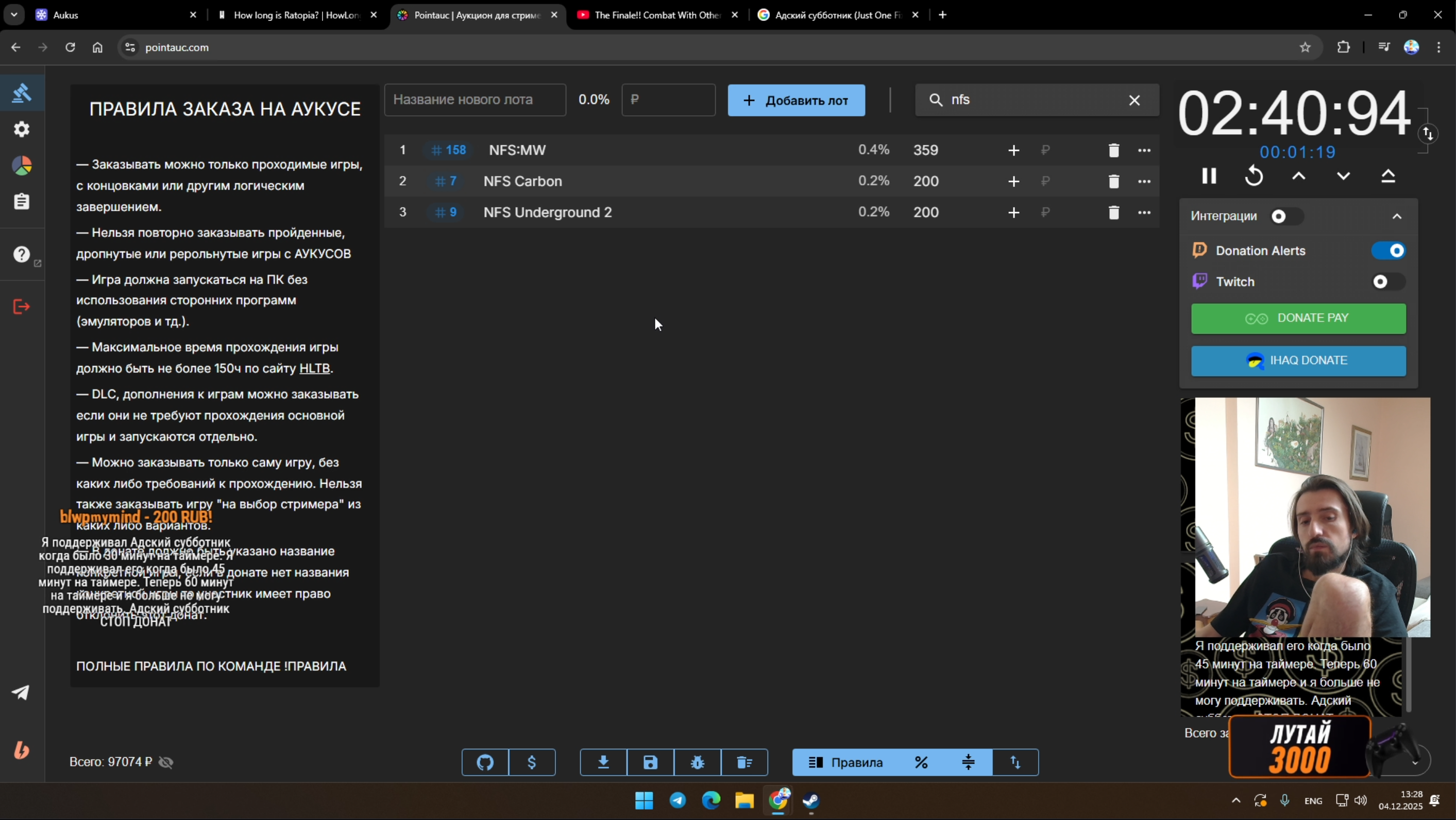The image size is (1456, 820).
Task: Enable the Twitch integration toggle
Action: tap(1387, 282)
